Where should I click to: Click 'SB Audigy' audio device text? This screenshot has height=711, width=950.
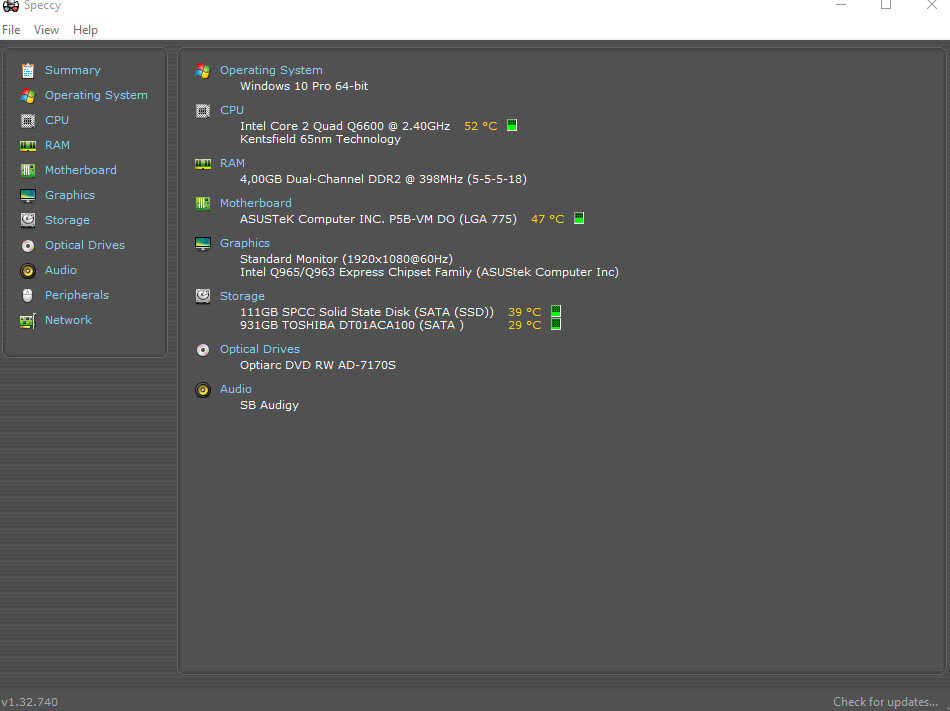click(x=269, y=405)
